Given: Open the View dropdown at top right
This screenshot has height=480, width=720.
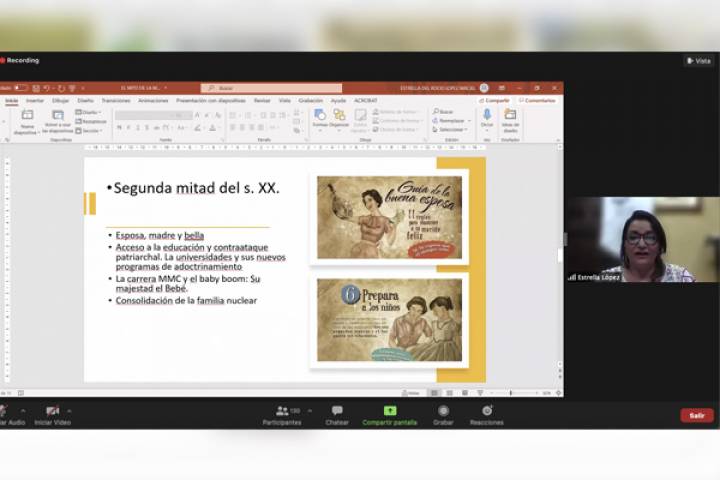Looking at the screenshot, I should (x=699, y=61).
